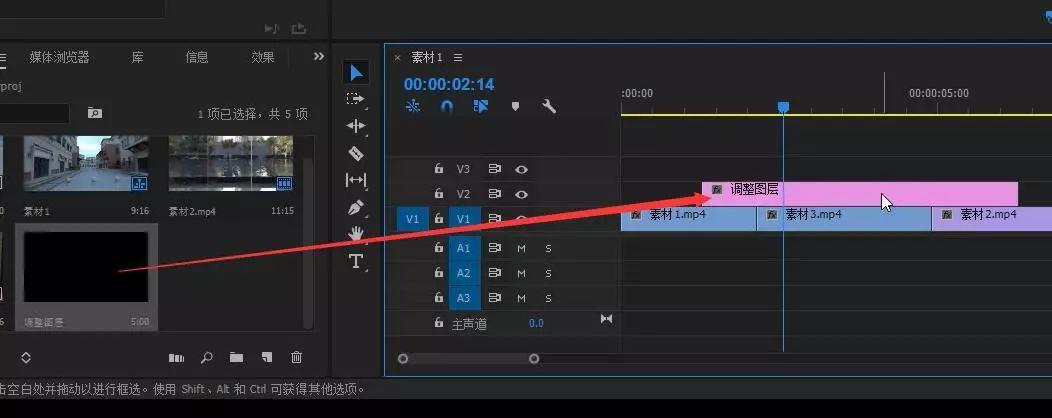Click right handle of timeline zoom bar
Screen dimensions: 1052x418
tap(534, 359)
